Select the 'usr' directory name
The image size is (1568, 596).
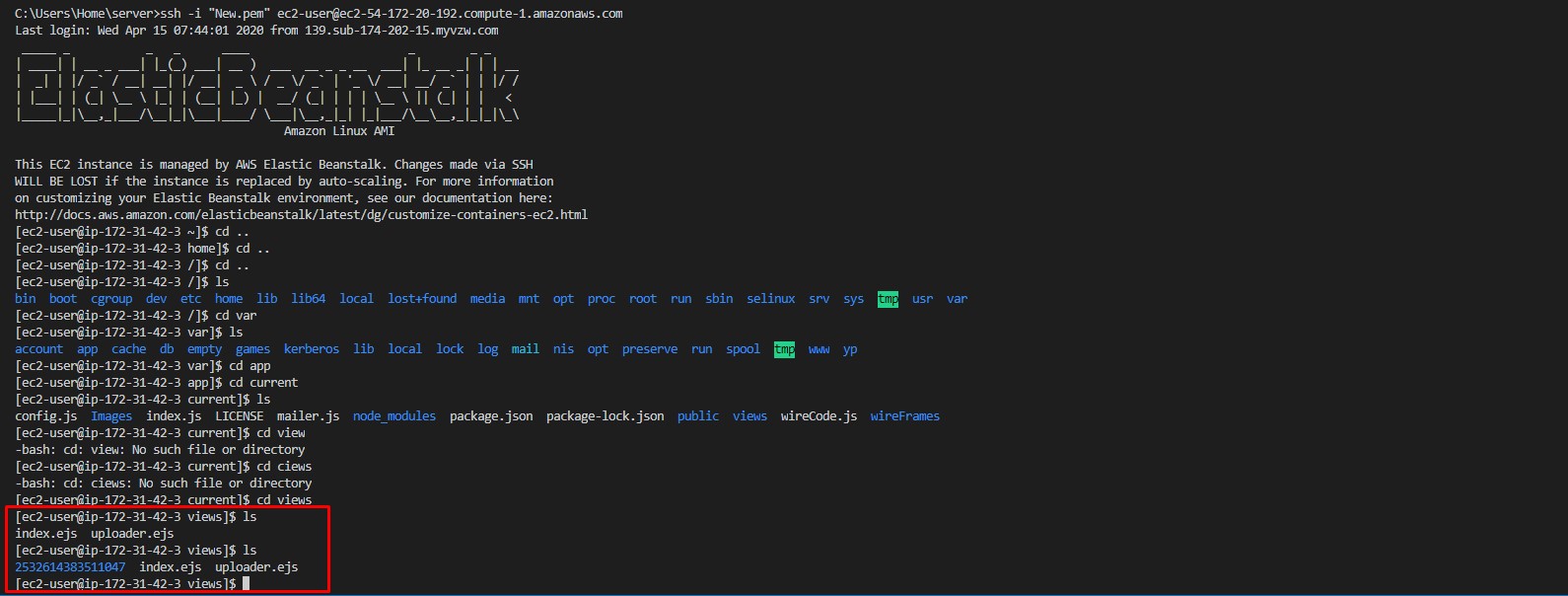pos(923,299)
